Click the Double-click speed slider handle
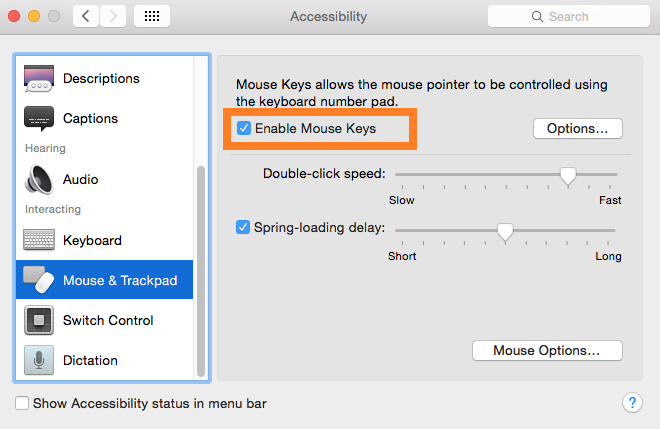The image size is (660, 429). pos(568,175)
